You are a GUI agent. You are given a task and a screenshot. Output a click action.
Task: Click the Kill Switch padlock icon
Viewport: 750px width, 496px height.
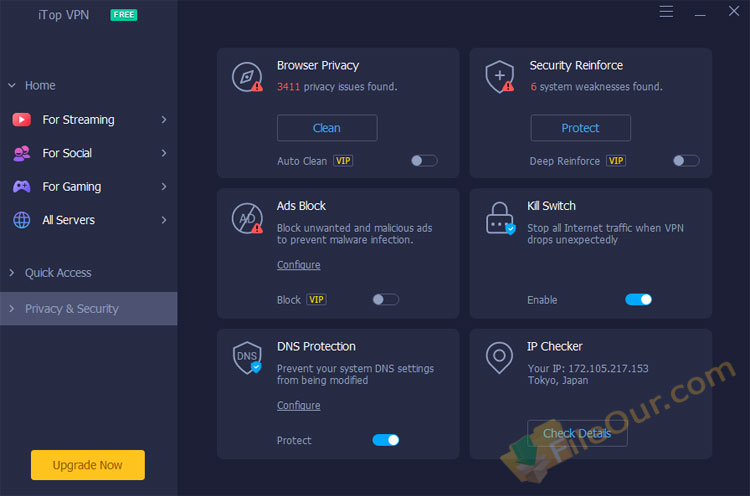pos(500,218)
